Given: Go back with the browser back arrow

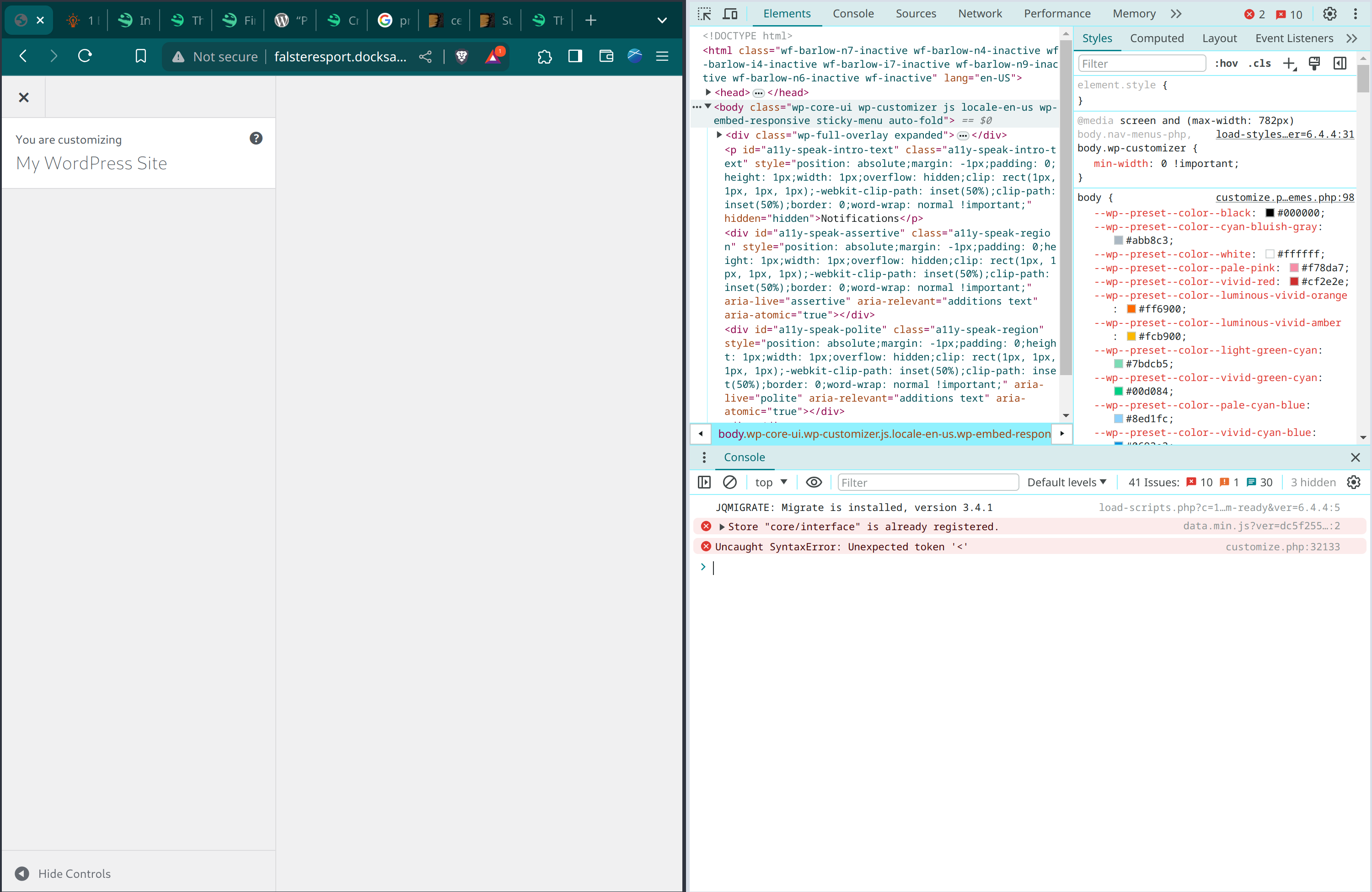Looking at the screenshot, I should (x=23, y=56).
